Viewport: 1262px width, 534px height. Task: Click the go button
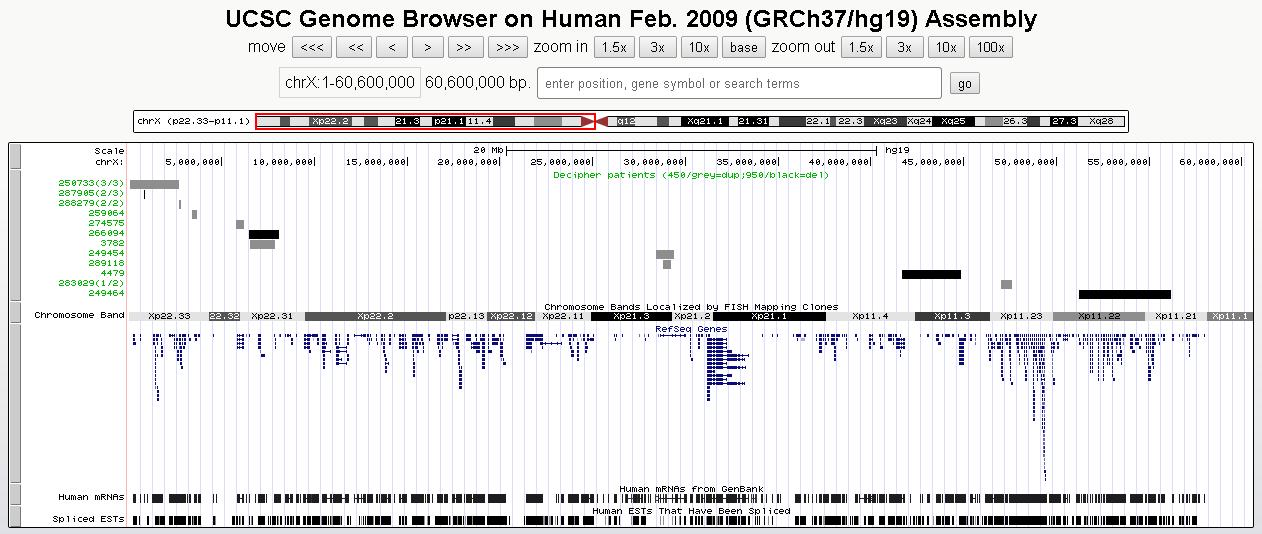click(x=964, y=83)
